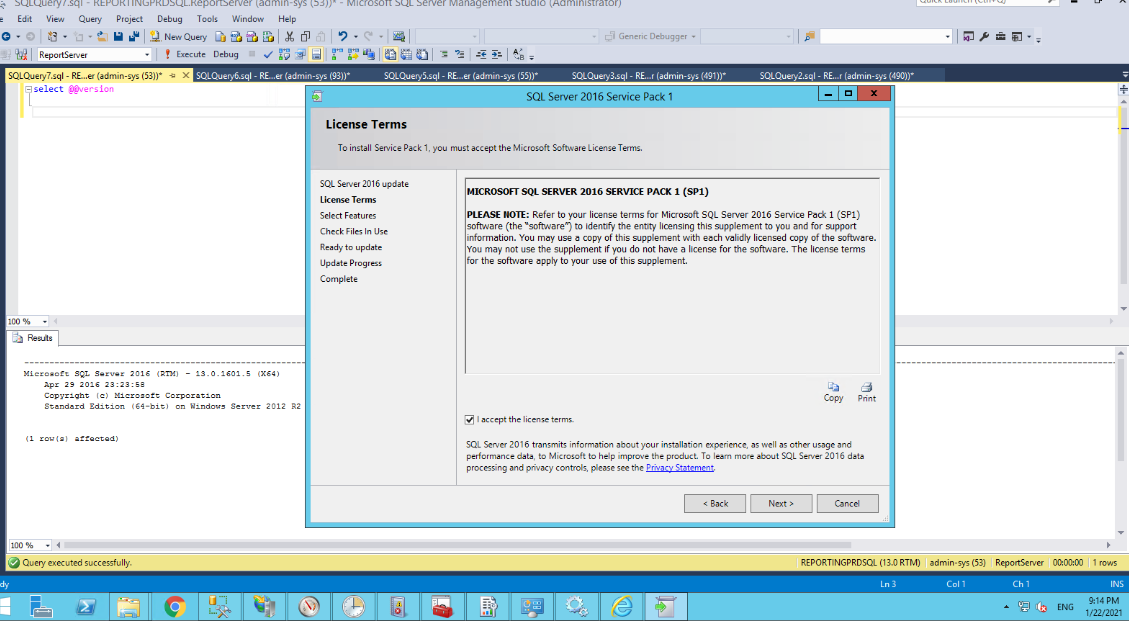Uncheck the 'I accept the license terms' checkbox
Image resolution: width=1129 pixels, height=621 pixels.
(x=469, y=419)
